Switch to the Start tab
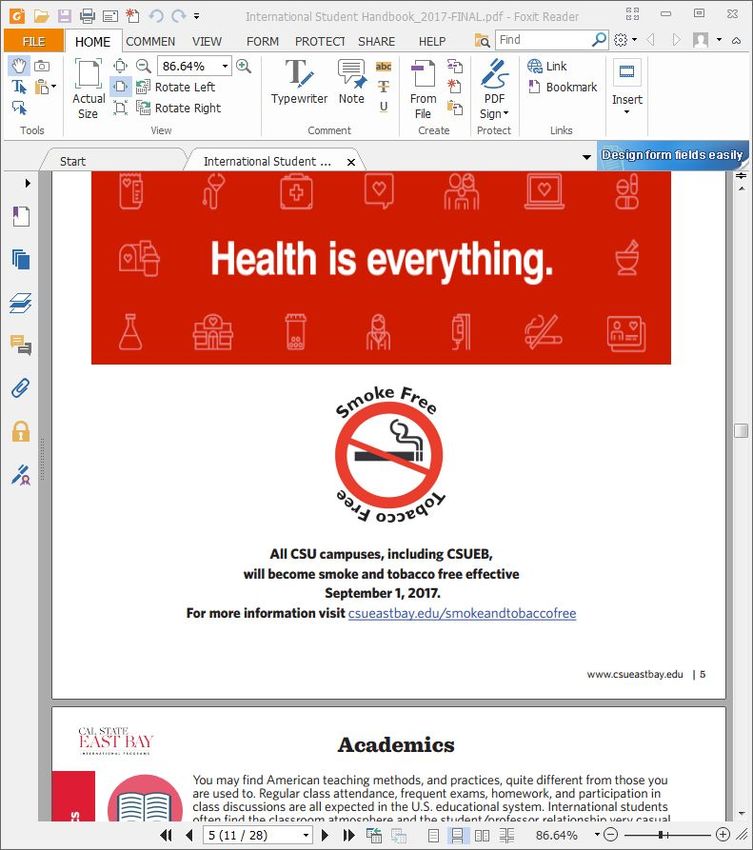Screen dimensions: 753x850 [73, 162]
